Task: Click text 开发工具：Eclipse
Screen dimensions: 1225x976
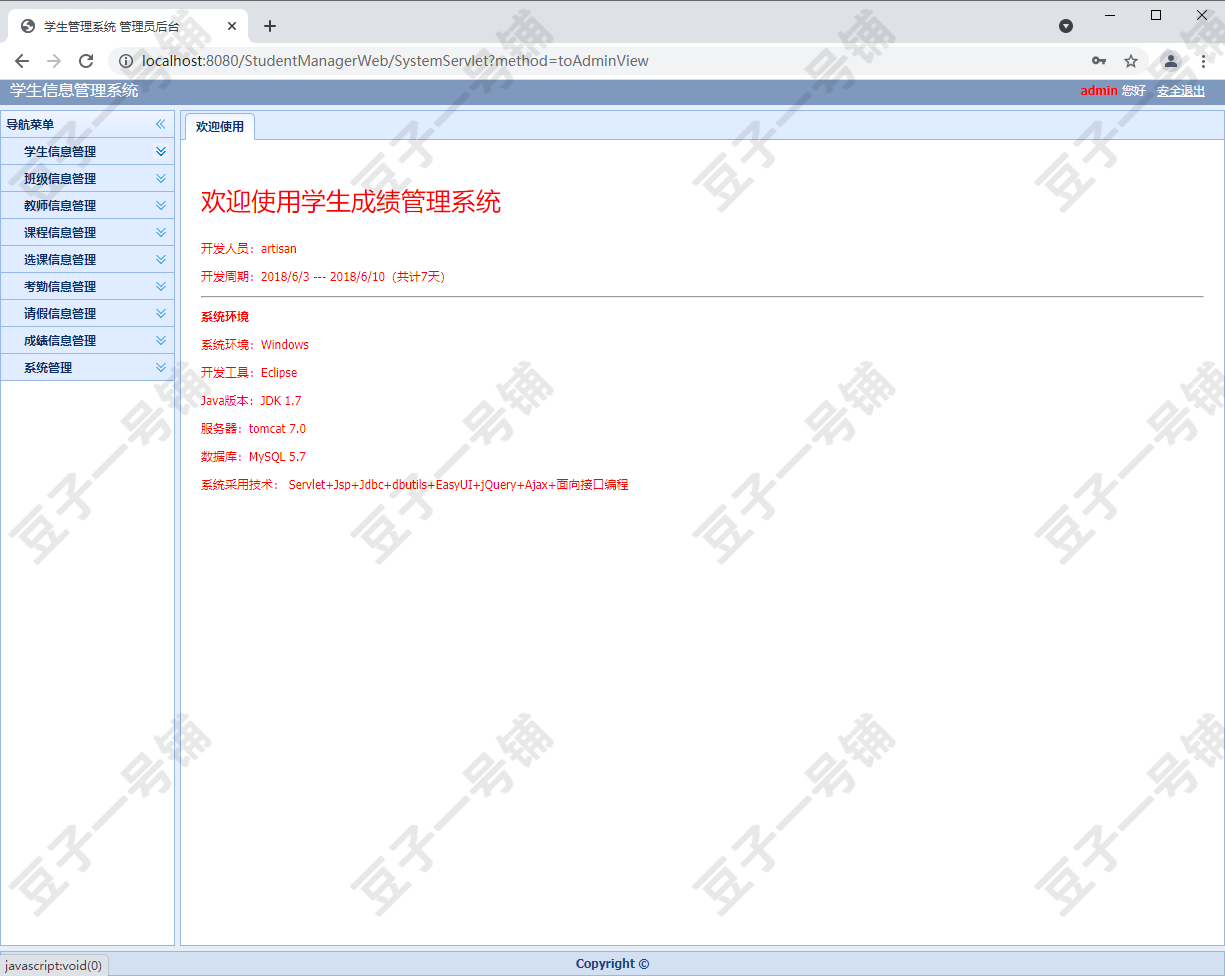Action: [x=249, y=373]
